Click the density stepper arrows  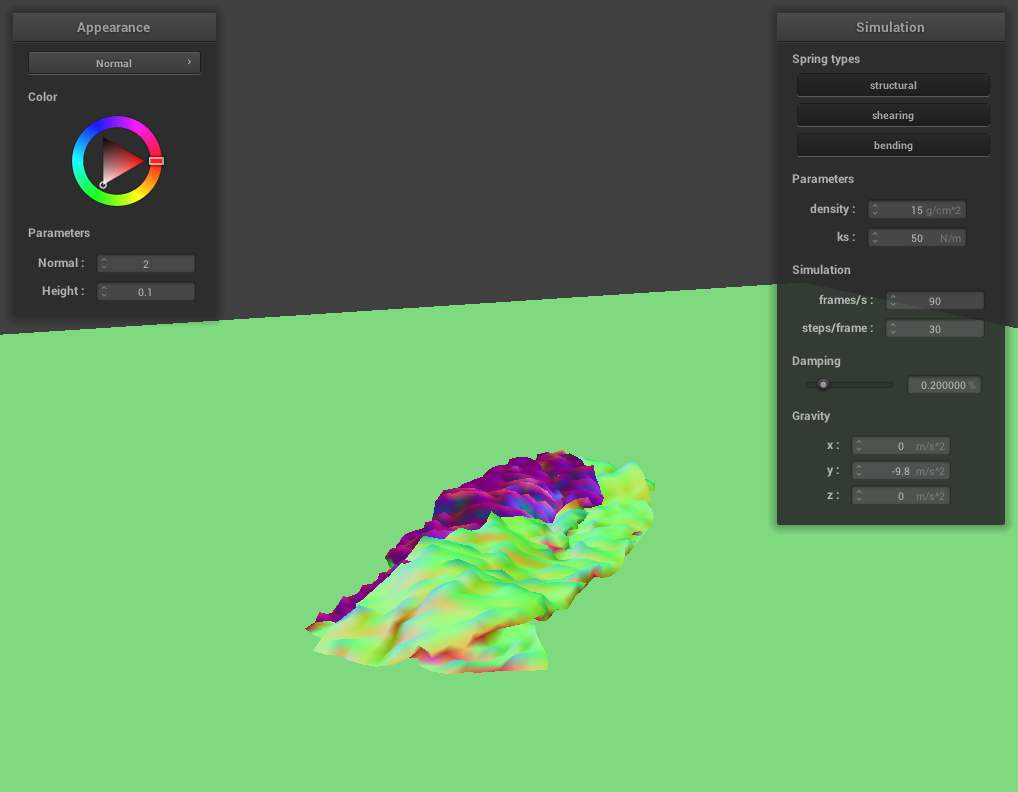875,210
